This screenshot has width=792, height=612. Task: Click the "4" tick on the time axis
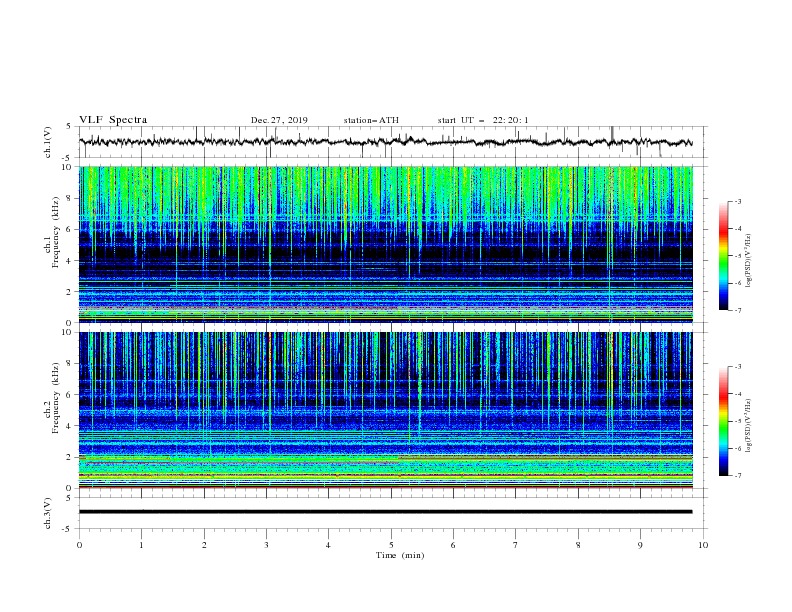(x=329, y=545)
